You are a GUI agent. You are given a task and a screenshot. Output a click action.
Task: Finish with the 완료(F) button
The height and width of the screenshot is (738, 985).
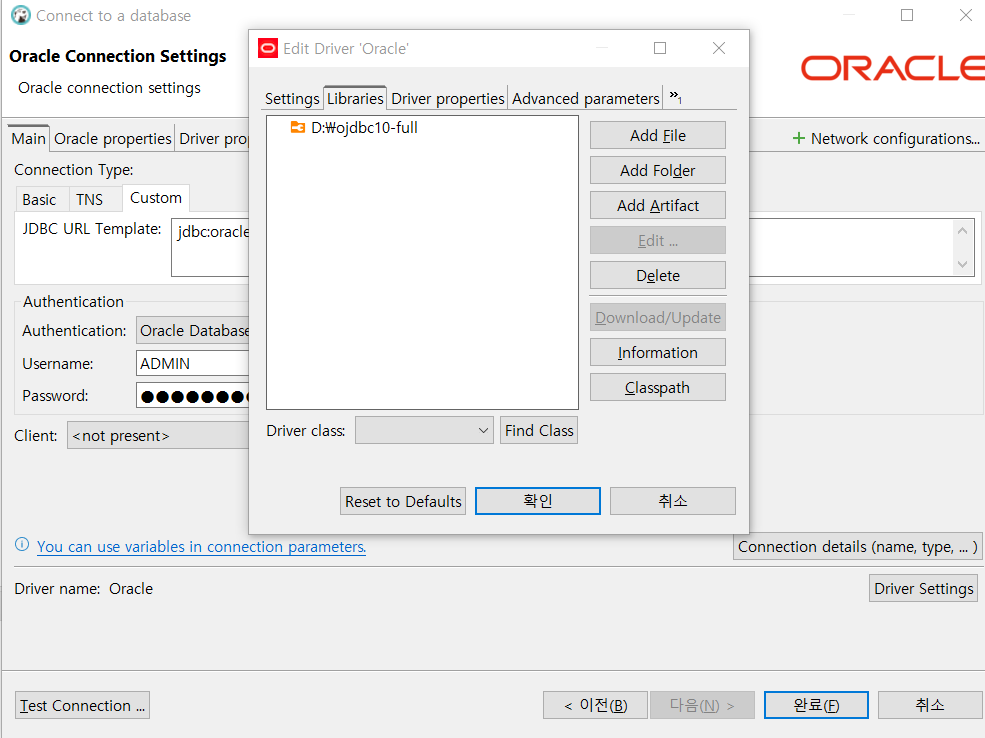point(816,705)
